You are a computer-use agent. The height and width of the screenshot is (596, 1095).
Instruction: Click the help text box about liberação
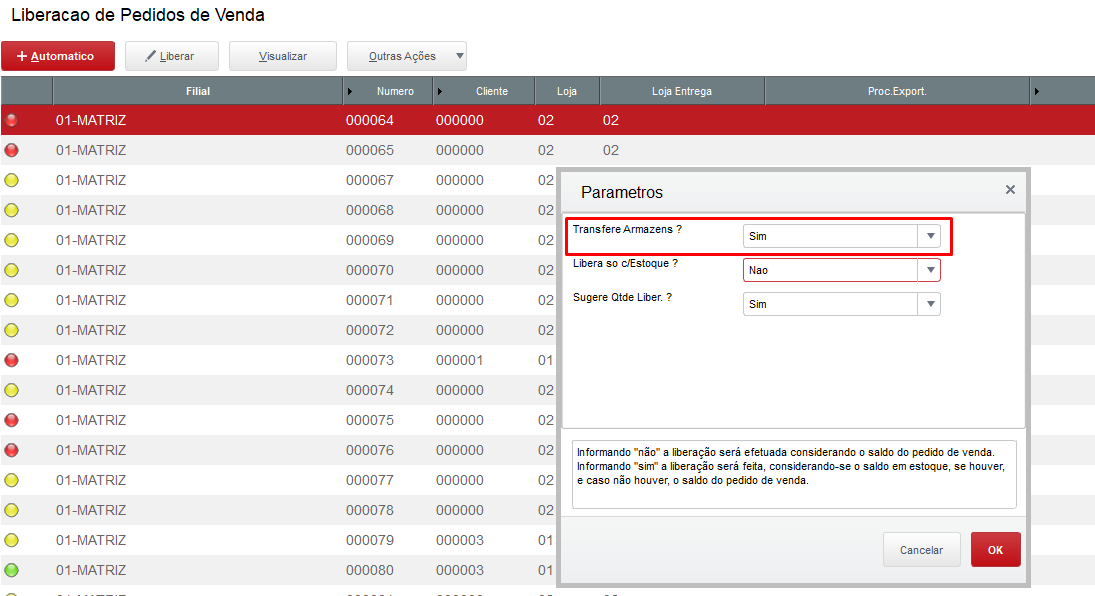pyautogui.click(x=794, y=474)
